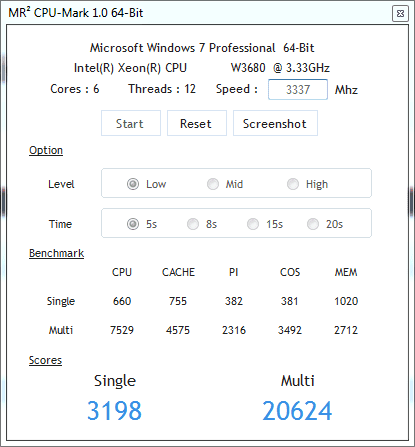Choose the 8s time option
This screenshot has height=447, width=415.
tap(193, 224)
